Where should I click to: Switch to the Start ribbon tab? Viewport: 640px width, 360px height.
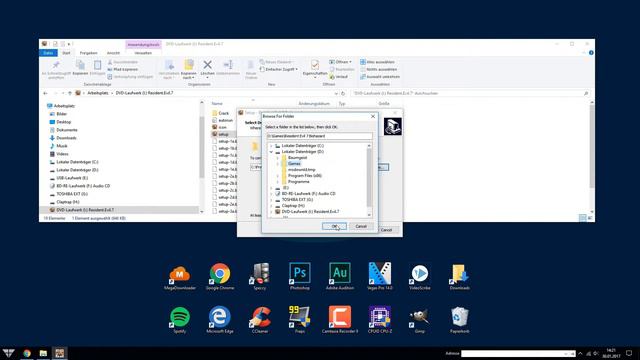coord(66,53)
